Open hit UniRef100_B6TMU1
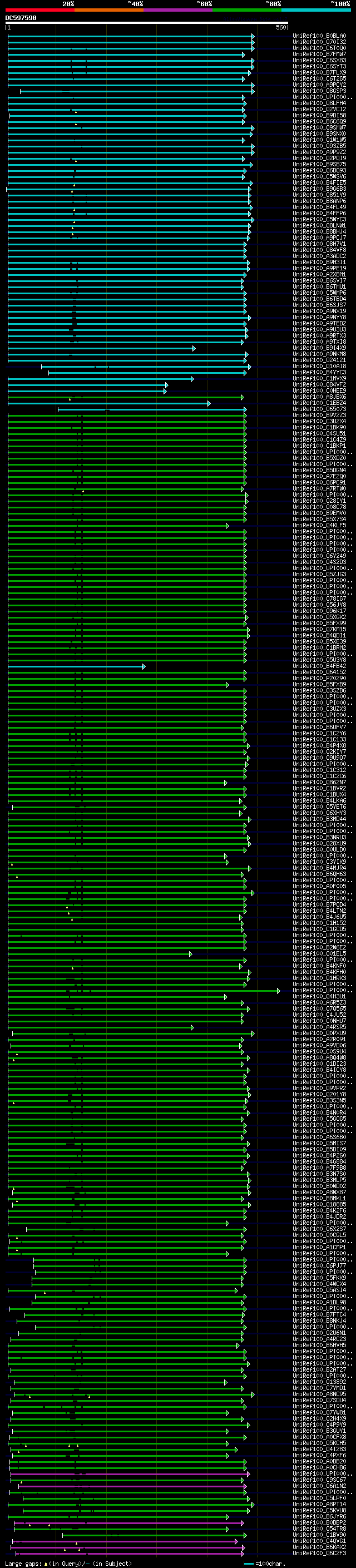Screen dimensions: 356x1568 (319, 286)
